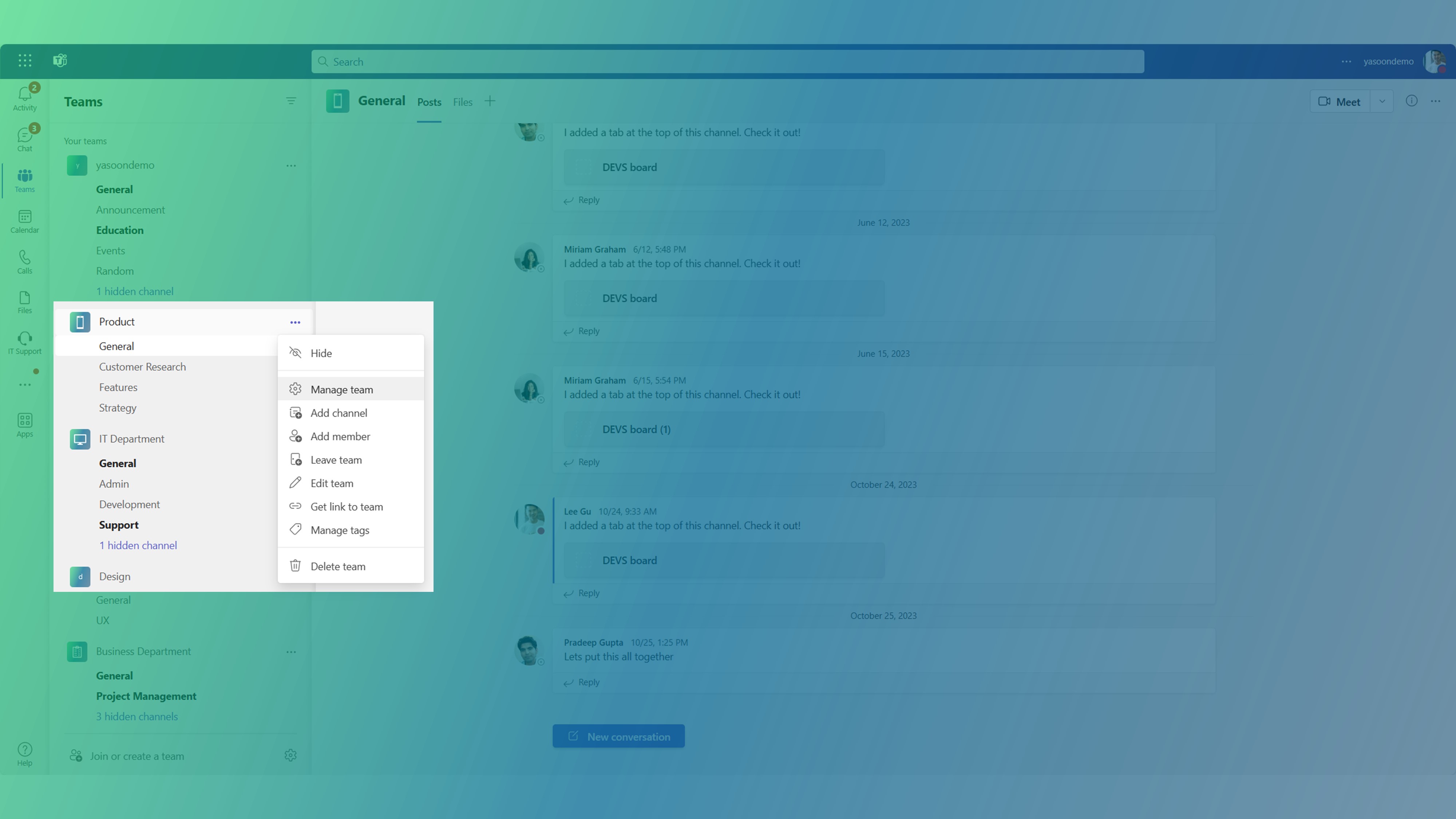Click the filter icon in the Teams panel
Screen dimensions: 1456x819
pyautogui.click(x=291, y=100)
